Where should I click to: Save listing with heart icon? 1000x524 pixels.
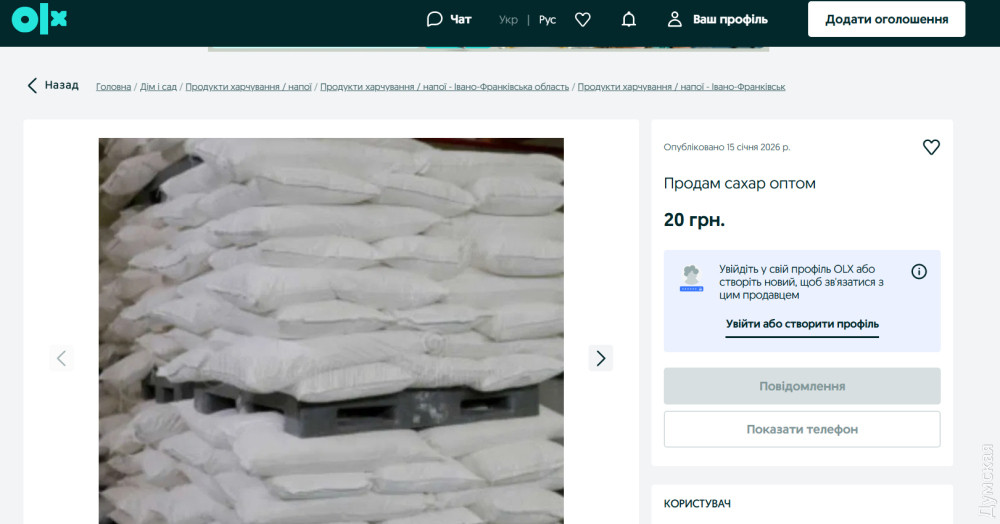(x=931, y=147)
